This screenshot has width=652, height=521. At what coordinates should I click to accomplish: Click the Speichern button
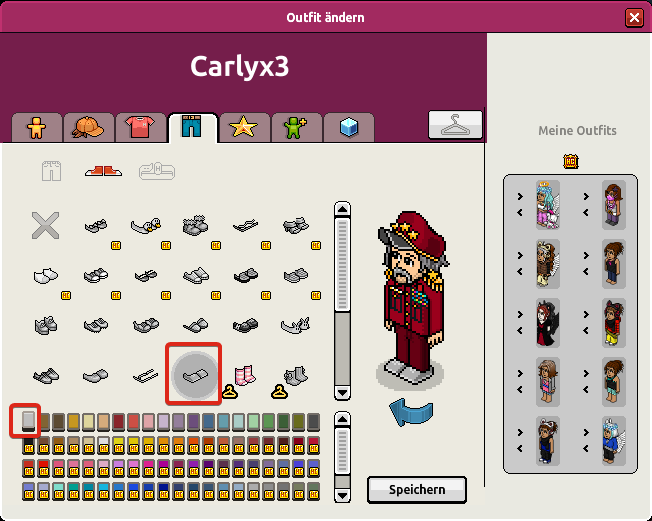(417, 490)
